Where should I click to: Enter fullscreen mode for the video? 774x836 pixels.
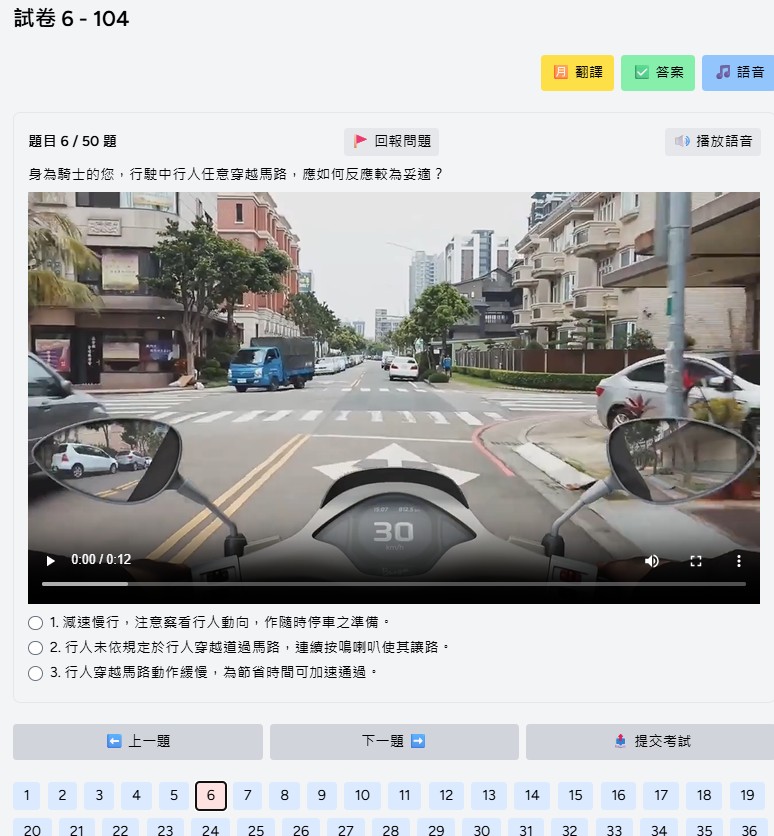pyautogui.click(x=696, y=560)
